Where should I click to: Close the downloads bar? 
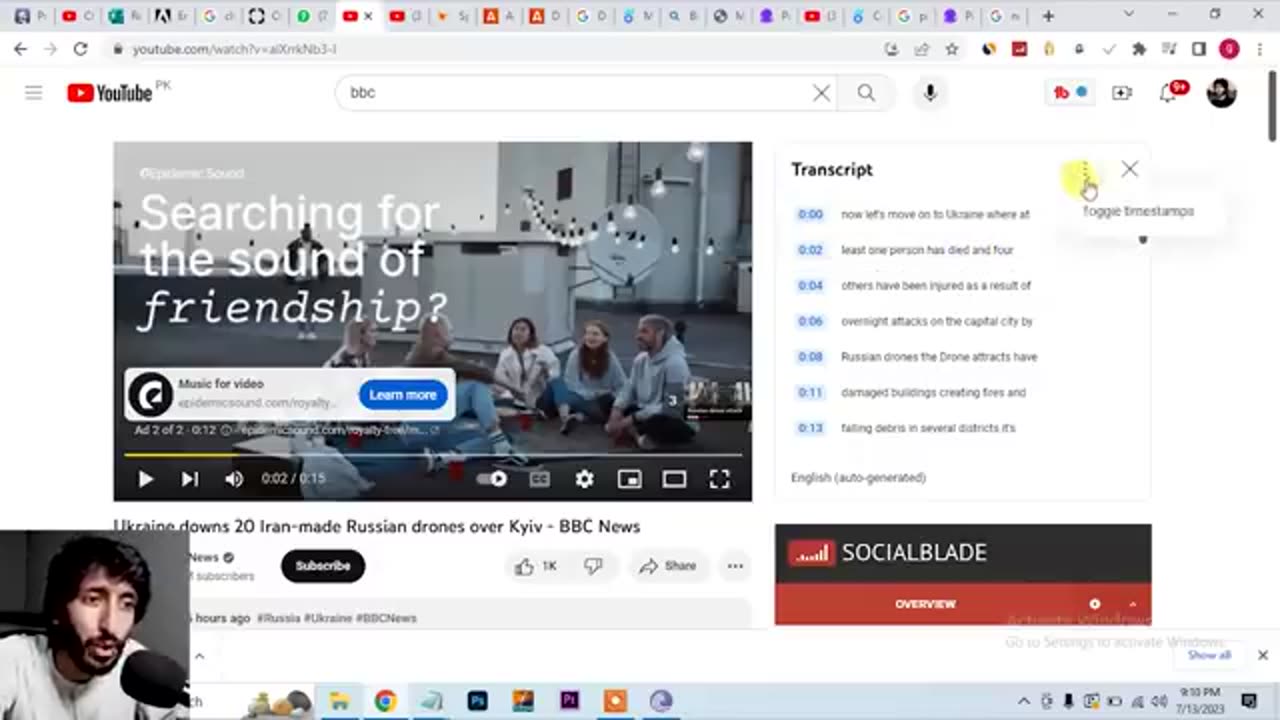tap(1262, 655)
